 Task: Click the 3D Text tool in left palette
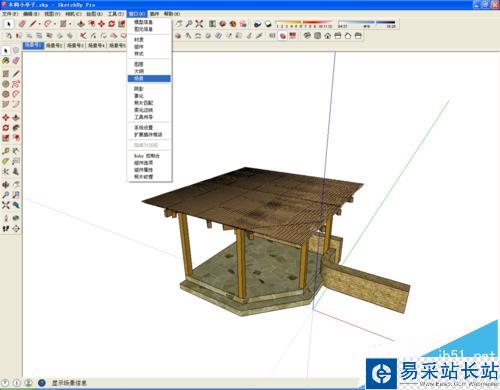coord(16,172)
